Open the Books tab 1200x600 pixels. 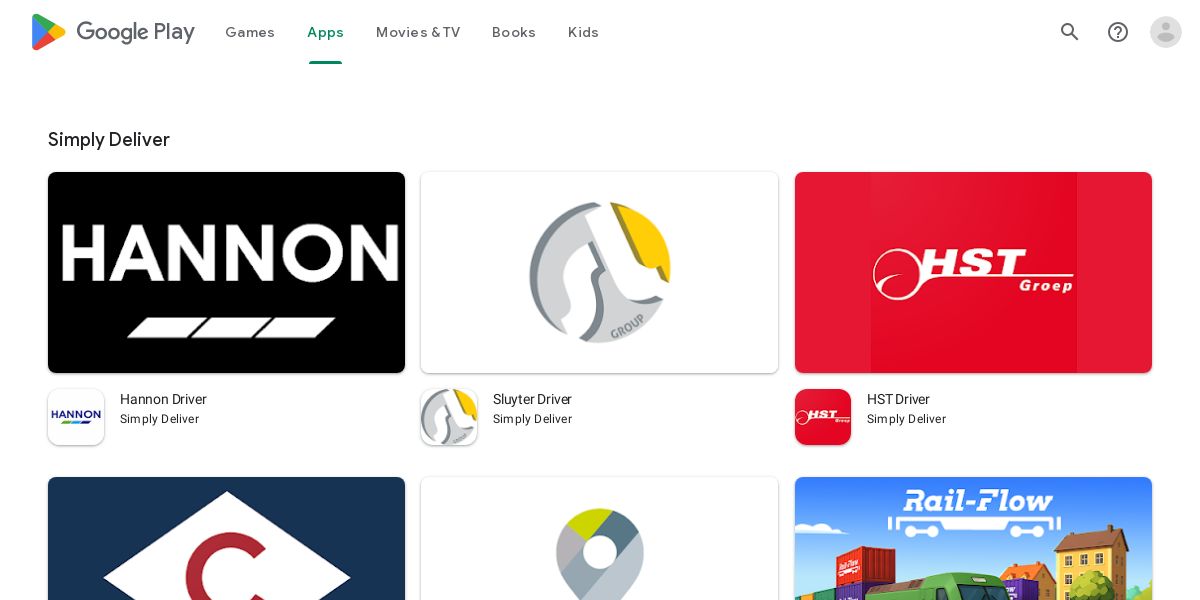(514, 32)
